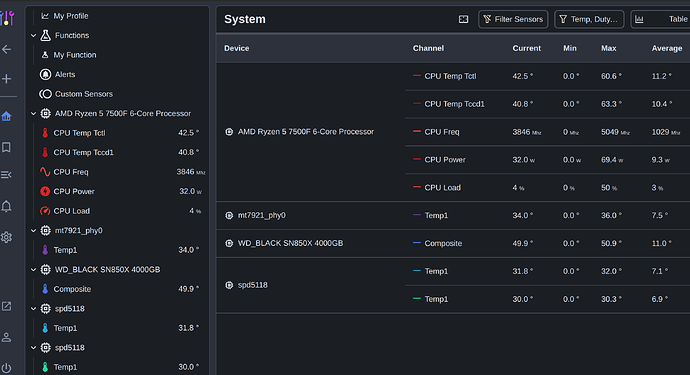The image size is (690, 375).
Task: Click the home icon in left rail
Action: coord(6,117)
